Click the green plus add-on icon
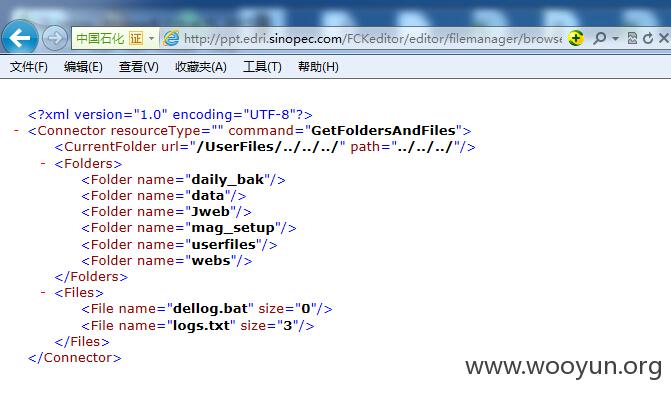Viewport: 671px width, 395px height. [576, 39]
